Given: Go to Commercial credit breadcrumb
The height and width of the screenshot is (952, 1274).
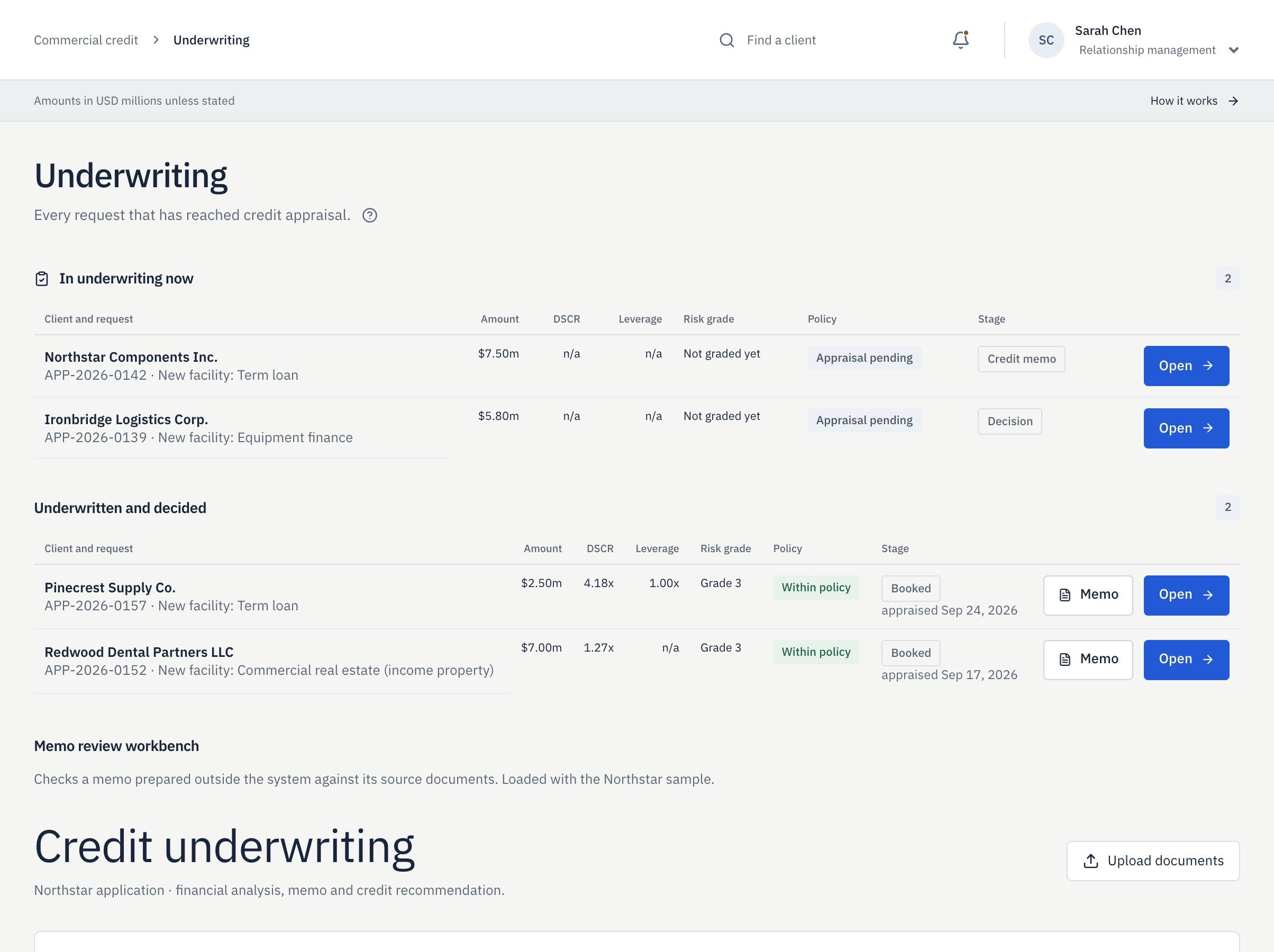Looking at the screenshot, I should click(86, 40).
